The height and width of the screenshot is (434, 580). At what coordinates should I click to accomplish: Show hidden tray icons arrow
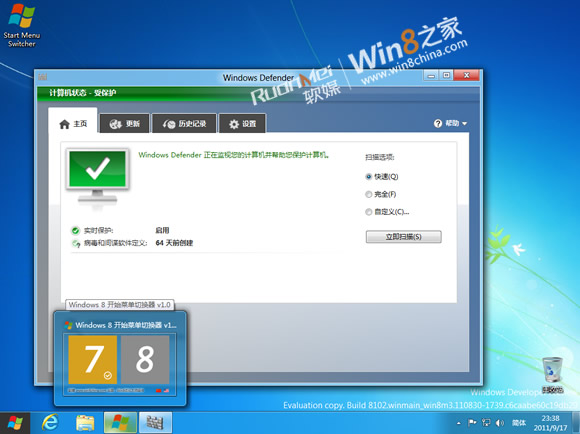click(x=459, y=423)
